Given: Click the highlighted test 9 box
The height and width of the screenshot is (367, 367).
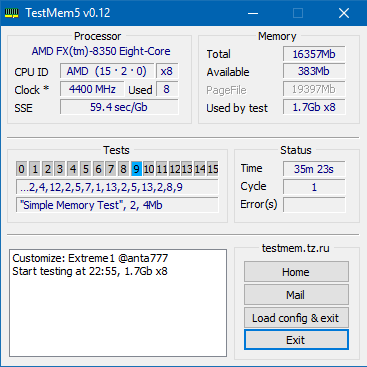Looking at the screenshot, I should (x=136, y=169).
